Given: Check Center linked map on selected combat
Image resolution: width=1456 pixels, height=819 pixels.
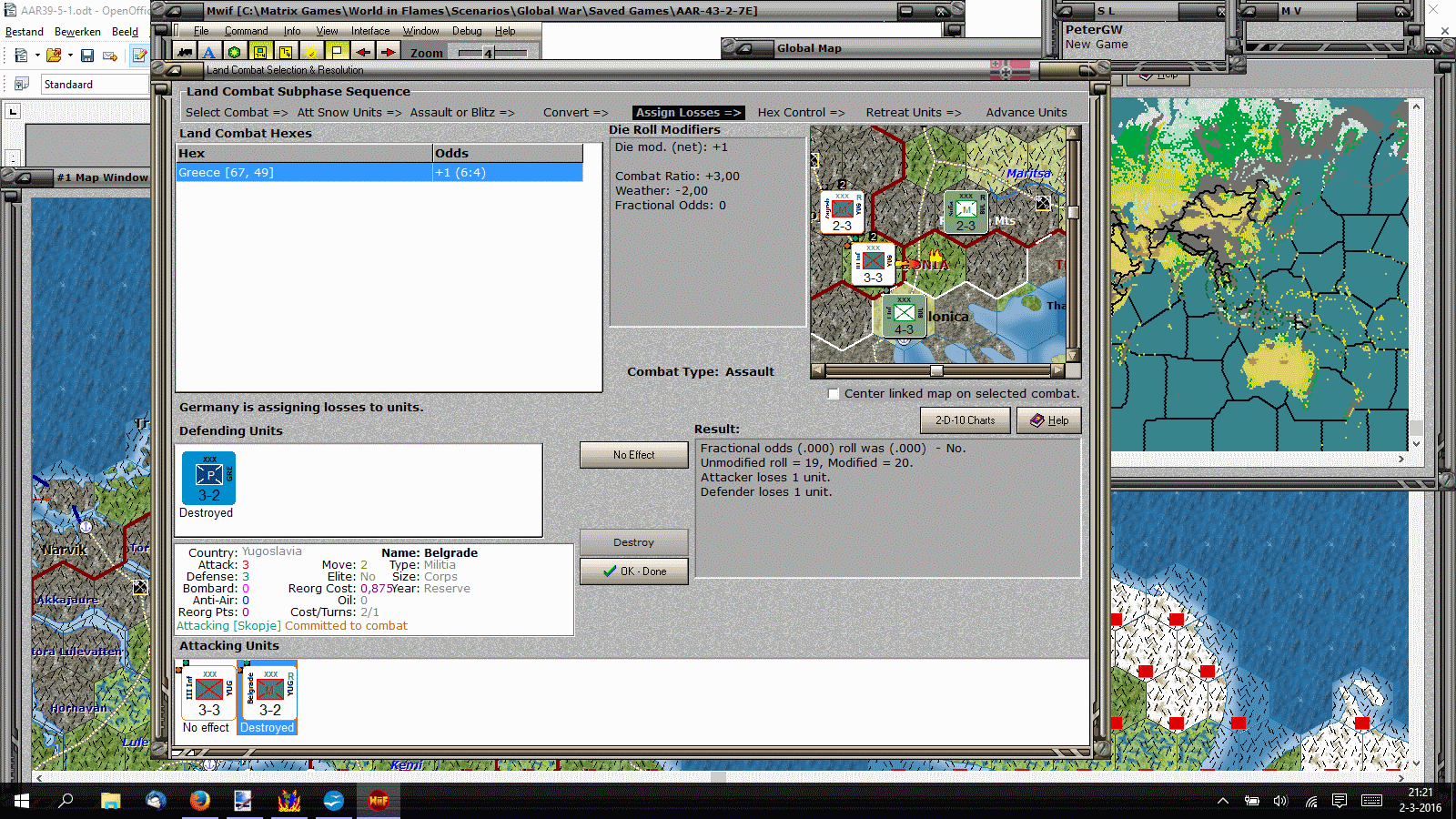Looking at the screenshot, I should tap(834, 394).
